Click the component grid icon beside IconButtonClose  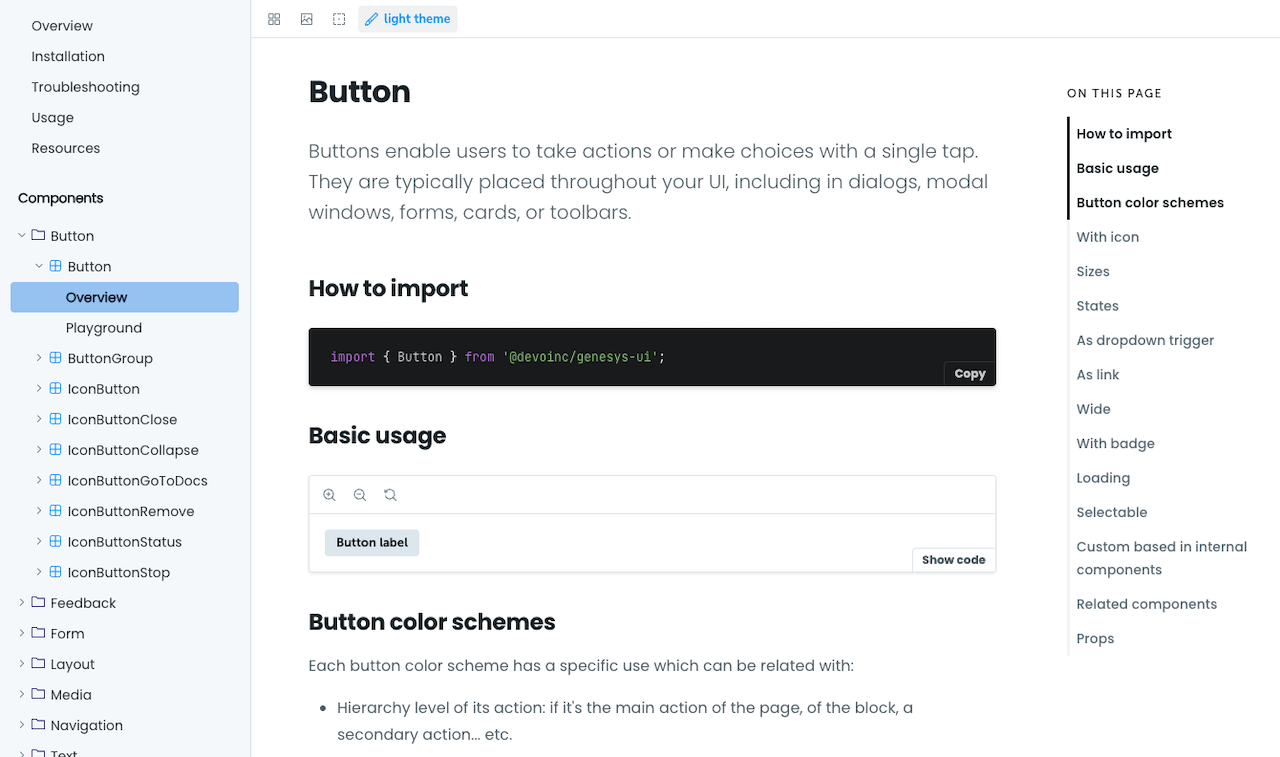(54, 419)
